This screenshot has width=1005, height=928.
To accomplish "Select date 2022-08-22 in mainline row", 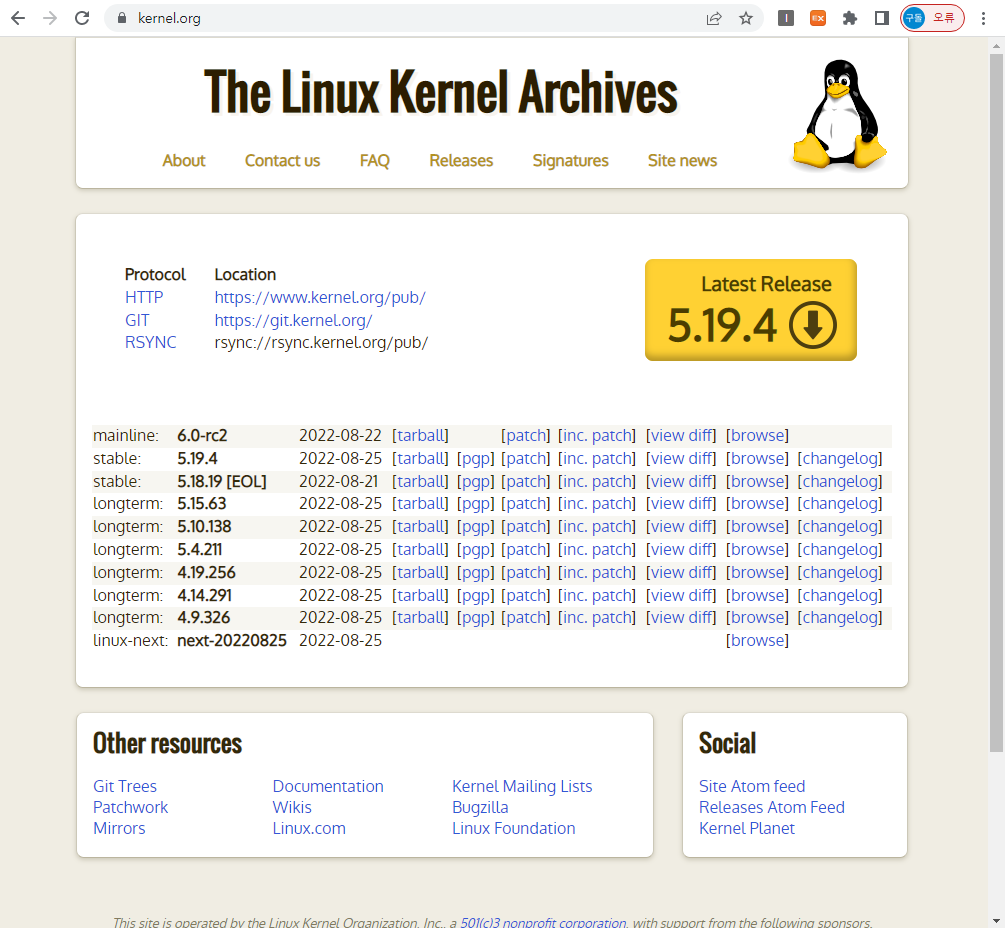I will 340,435.
